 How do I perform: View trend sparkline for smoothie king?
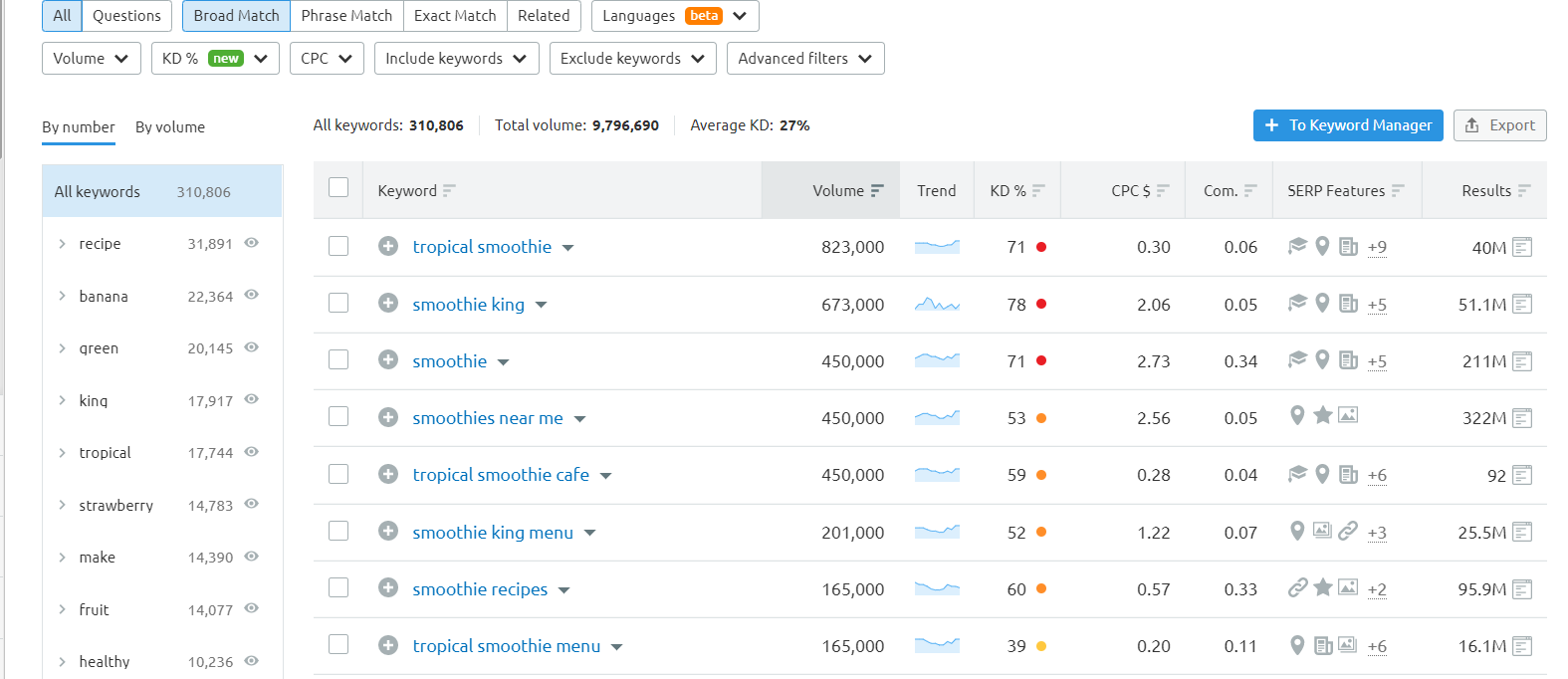coord(937,305)
